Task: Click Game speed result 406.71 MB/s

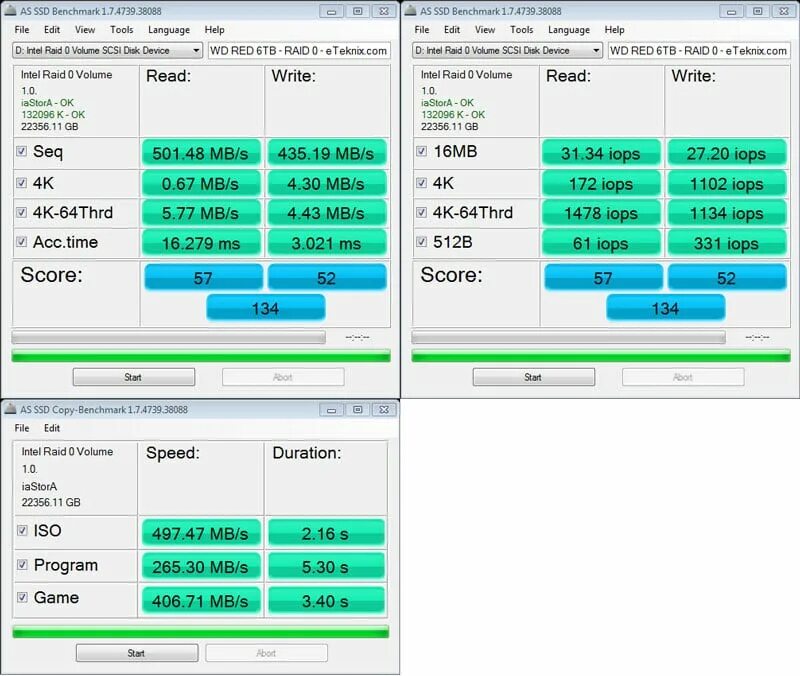Action: pos(201,600)
